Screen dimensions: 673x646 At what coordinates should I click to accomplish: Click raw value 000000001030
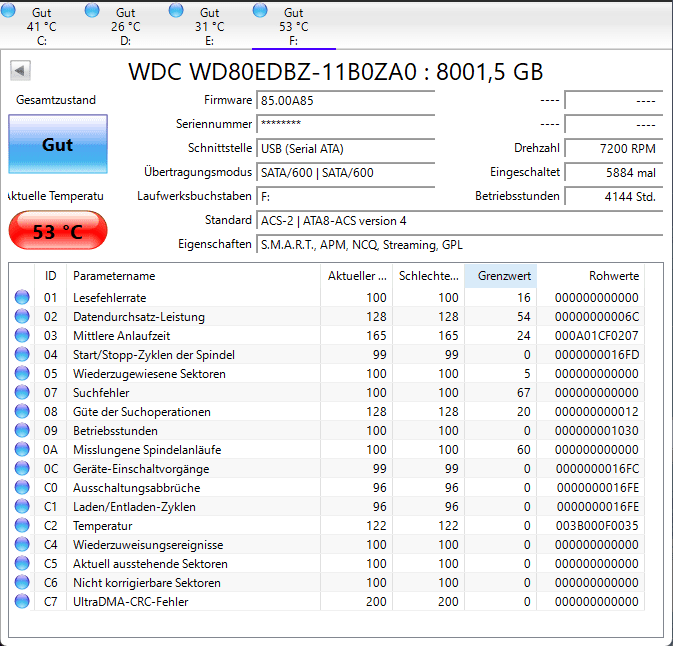pos(597,431)
